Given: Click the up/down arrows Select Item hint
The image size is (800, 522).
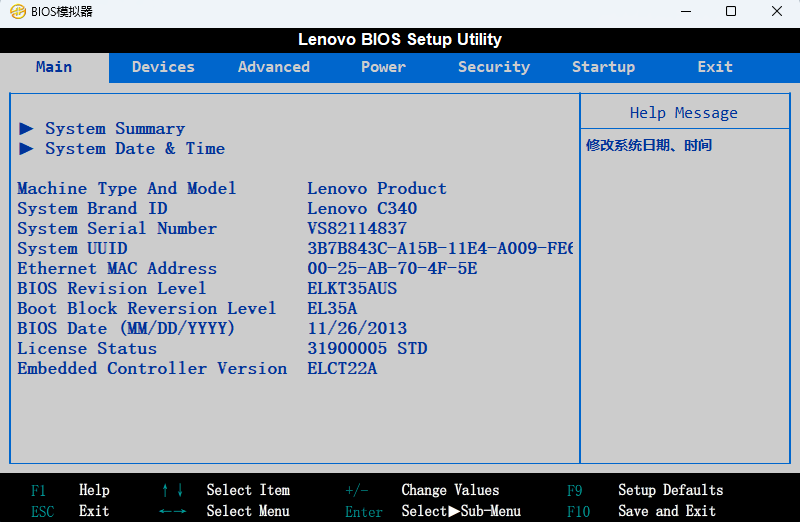Looking at the screenshot, I should click(x=226, y=490).
